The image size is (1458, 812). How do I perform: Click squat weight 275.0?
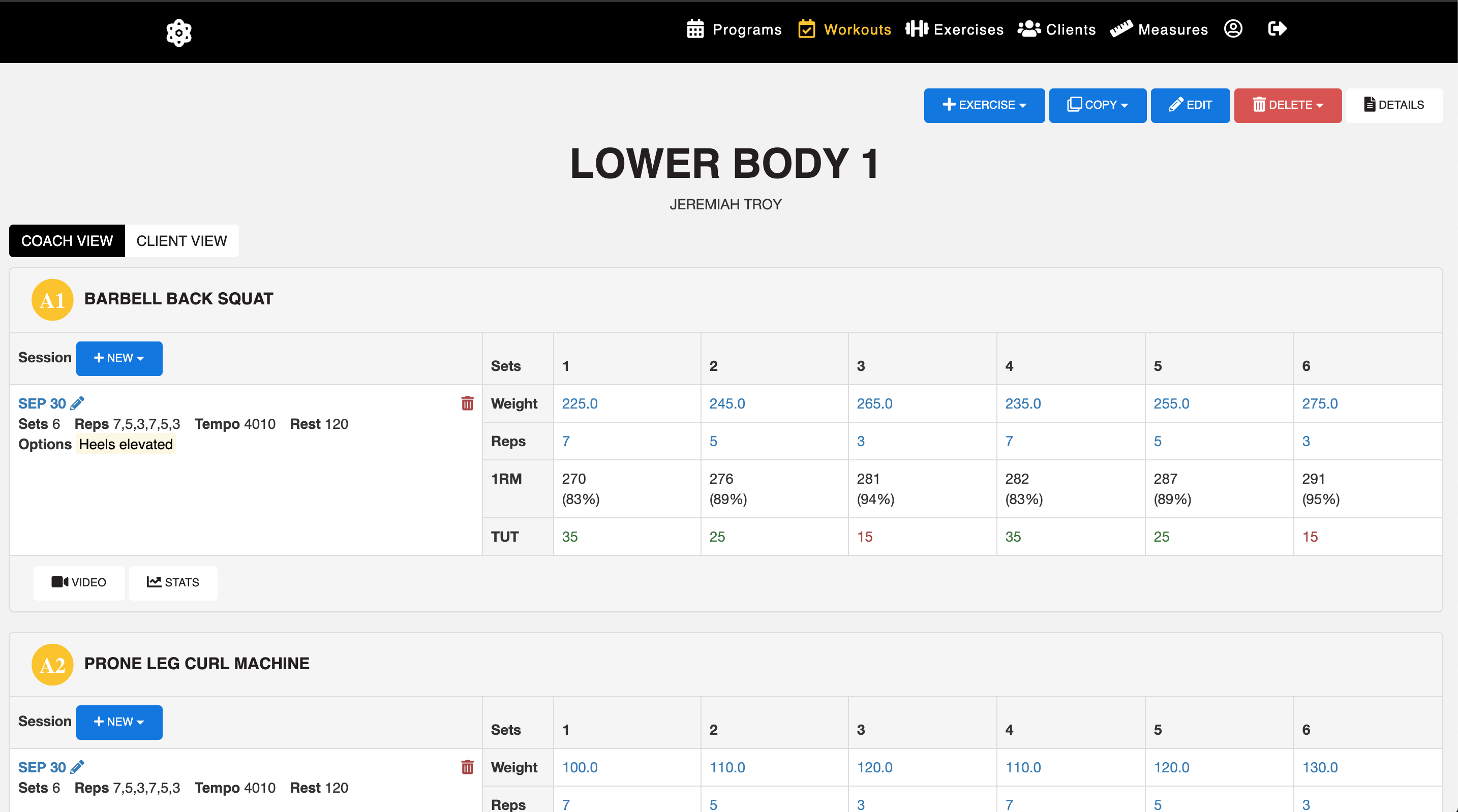pyautogui.click(x=1320, y=403)
